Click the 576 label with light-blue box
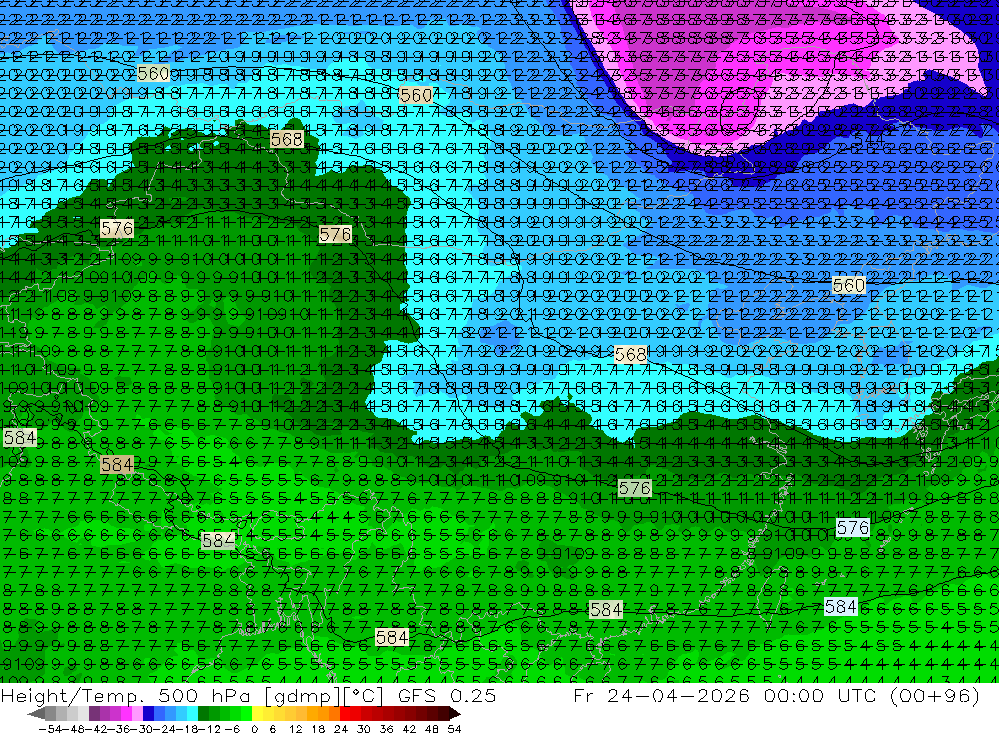Screen dimensions: 1000x733 click(x=853, y=528)
